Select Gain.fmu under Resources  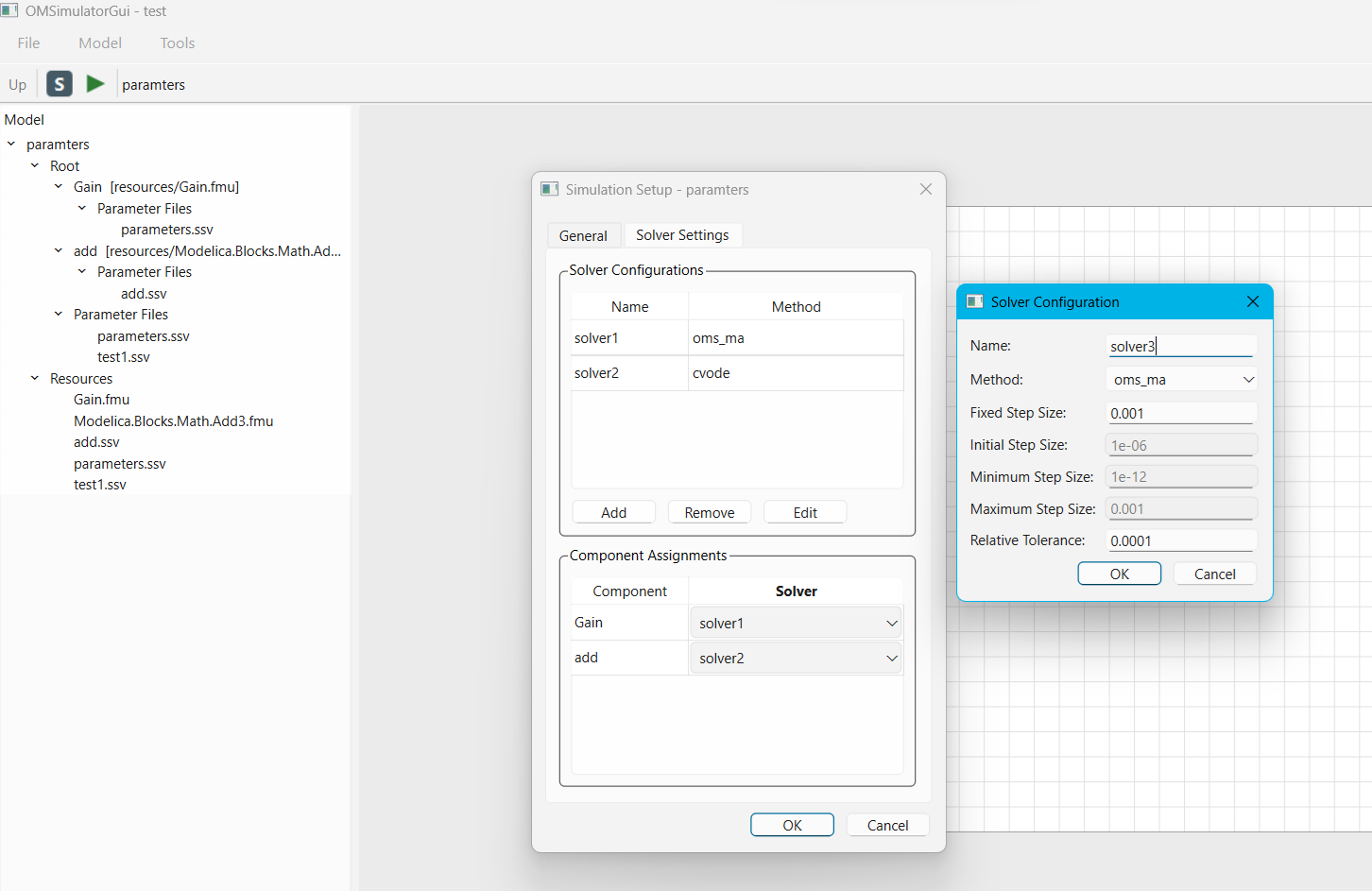(102, 400)
